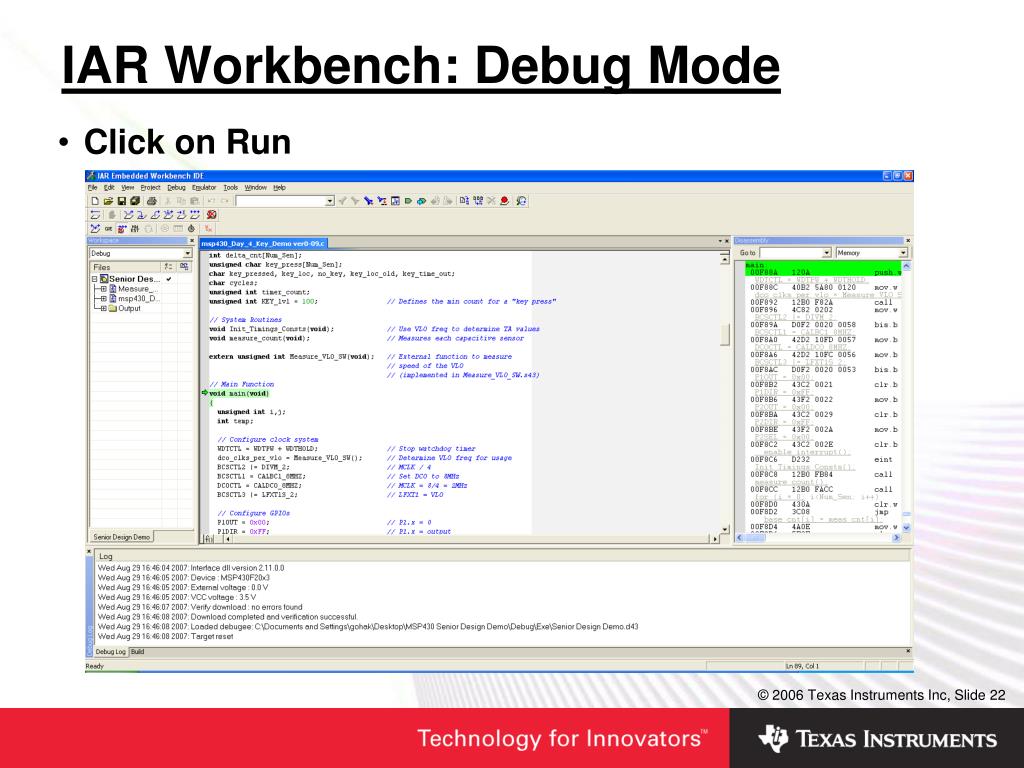The width and height of the screenshot is (1024, 768).
Task: Open the Debug menu
Action: pos(176,187)
